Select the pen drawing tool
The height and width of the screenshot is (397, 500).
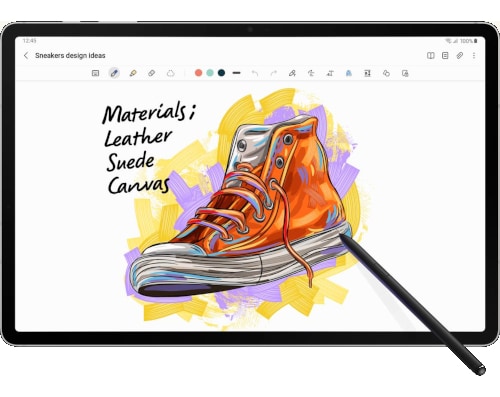click(x=114, y=73)
